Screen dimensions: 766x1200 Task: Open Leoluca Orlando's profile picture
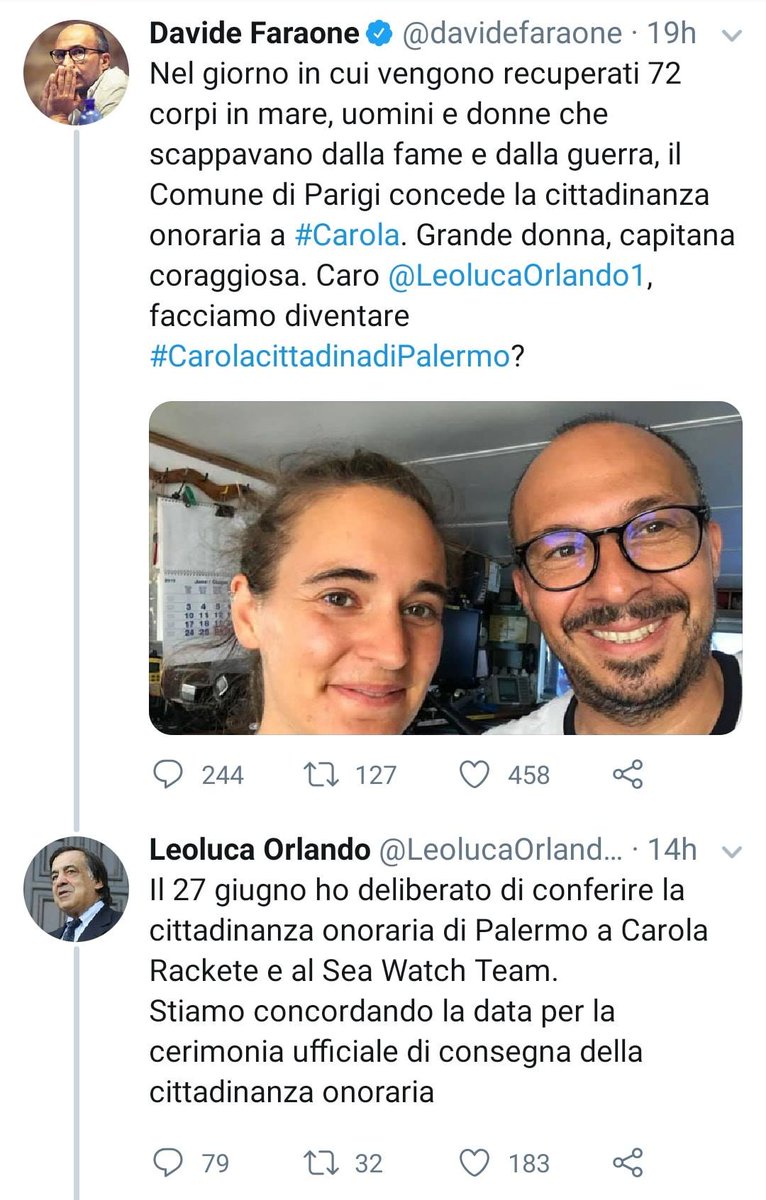[x=76, y=889]
